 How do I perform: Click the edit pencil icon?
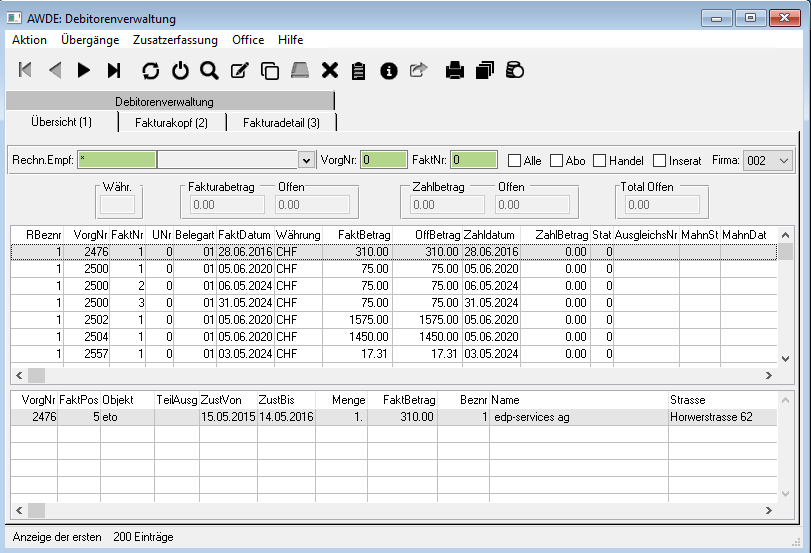(x=239, y=70)
